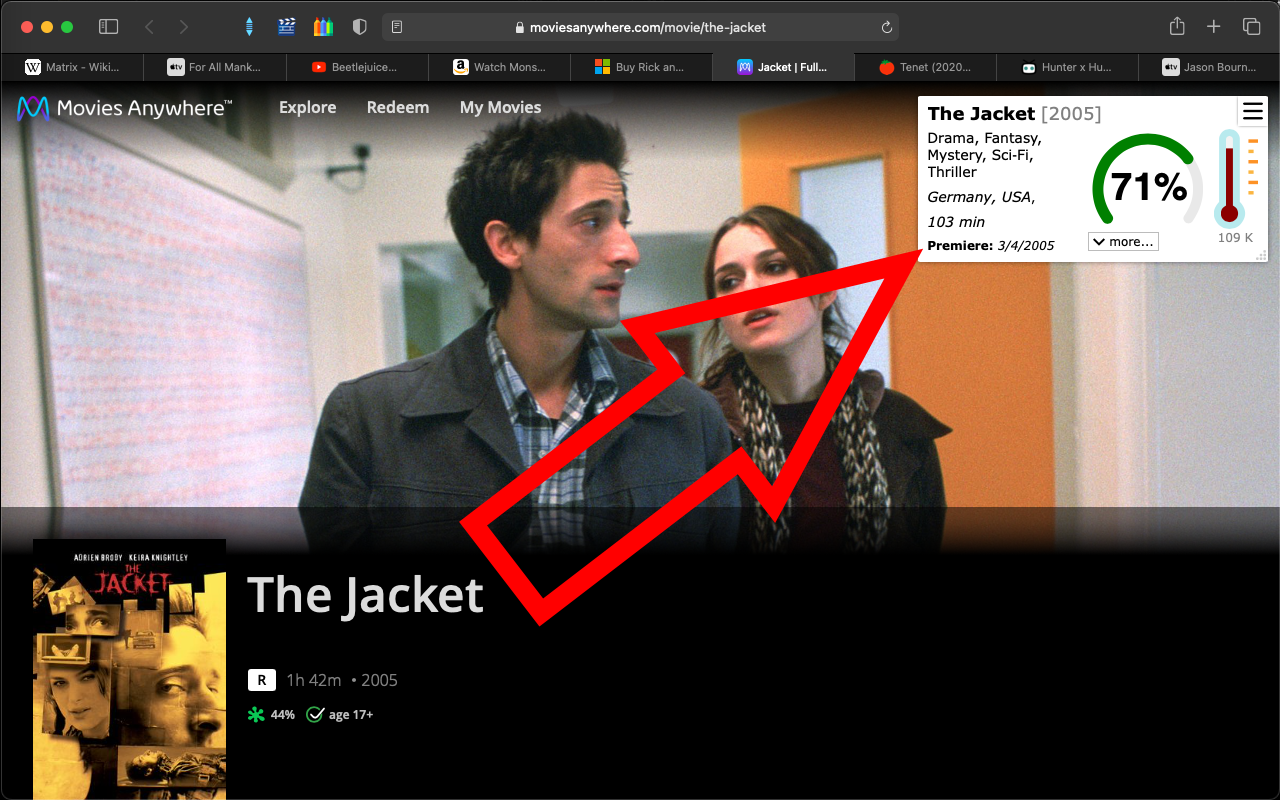The width and height of the screenshot is (1280, 800).
Task: Click the green asterisk 44% score icon
Action: click(x=257, y=714)
